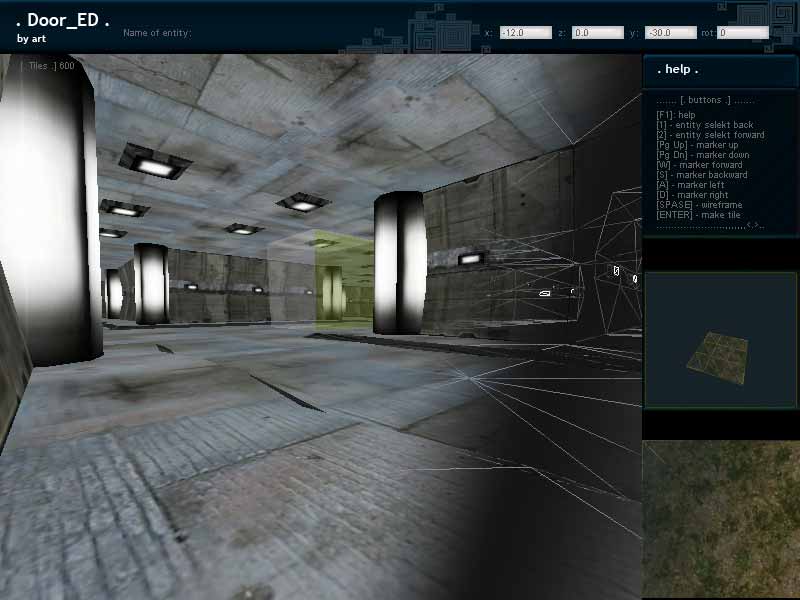Image resolution: width=800 pixels, height=600 pixels.
Task: Click the Door_ED title logo
Action: 62,21
